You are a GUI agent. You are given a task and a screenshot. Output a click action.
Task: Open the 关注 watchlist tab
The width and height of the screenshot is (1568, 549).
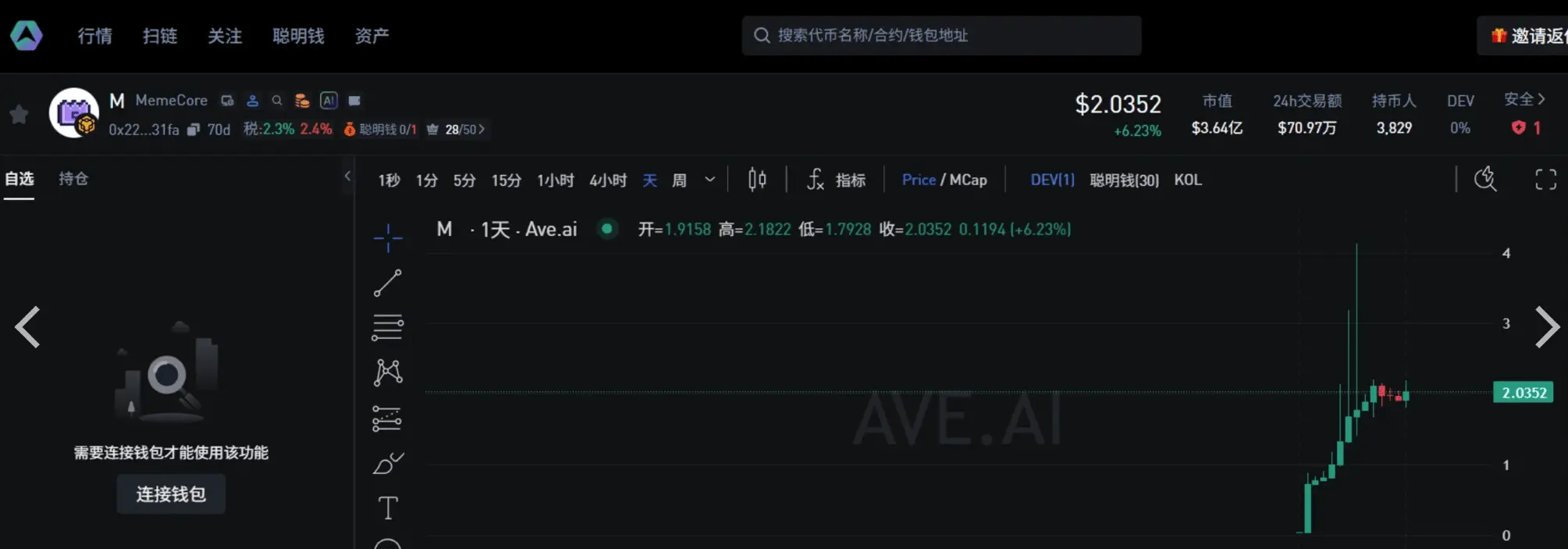click(225, 36)
